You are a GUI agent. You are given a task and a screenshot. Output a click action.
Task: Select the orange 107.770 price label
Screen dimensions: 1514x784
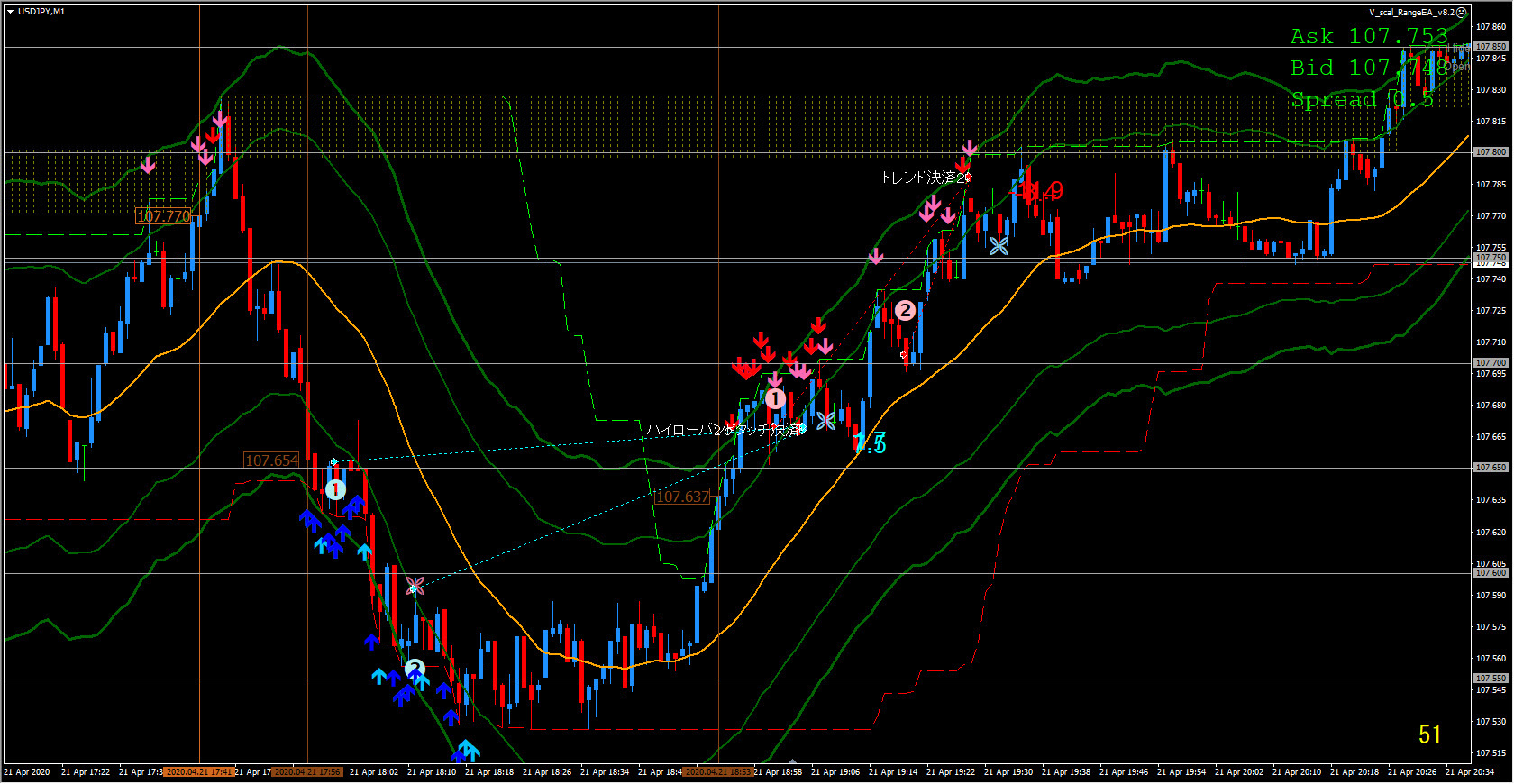coord(163,216)
